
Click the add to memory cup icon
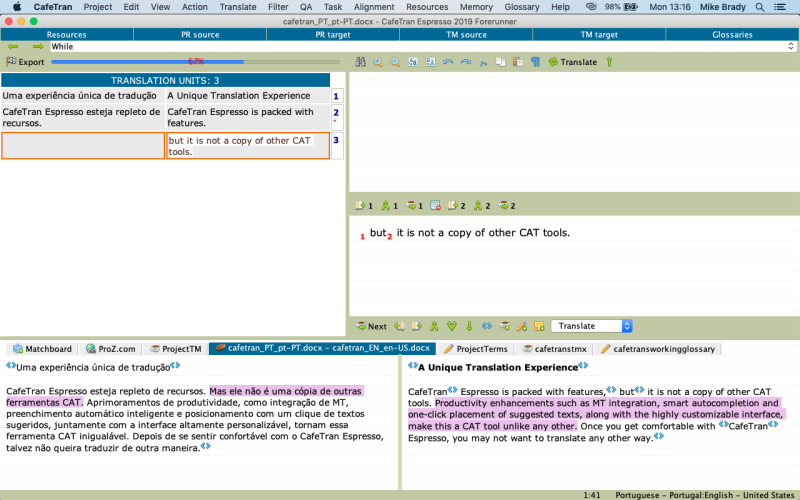pos(505,326)
